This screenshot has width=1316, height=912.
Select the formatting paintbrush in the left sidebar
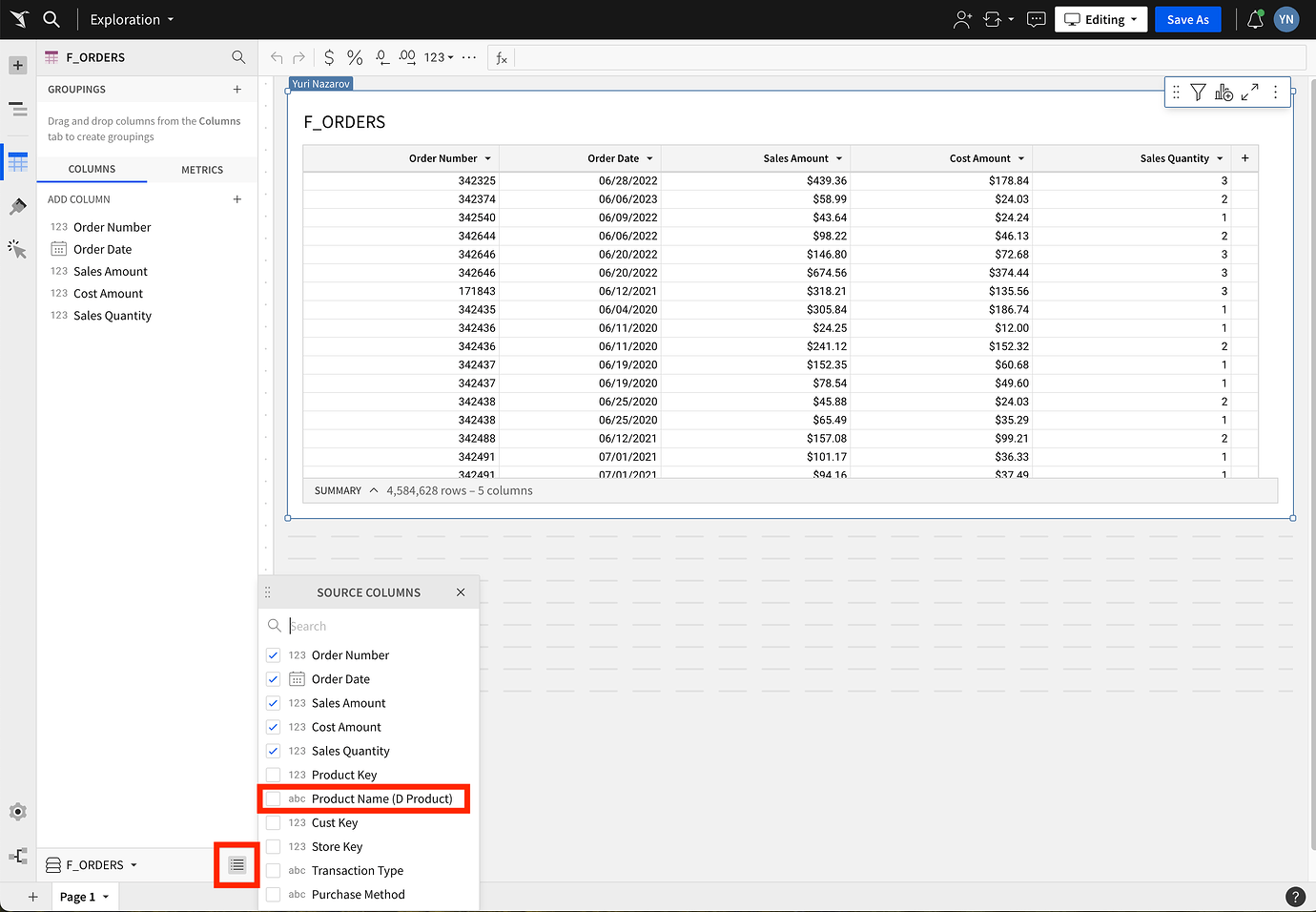click(x=17, y=205)
